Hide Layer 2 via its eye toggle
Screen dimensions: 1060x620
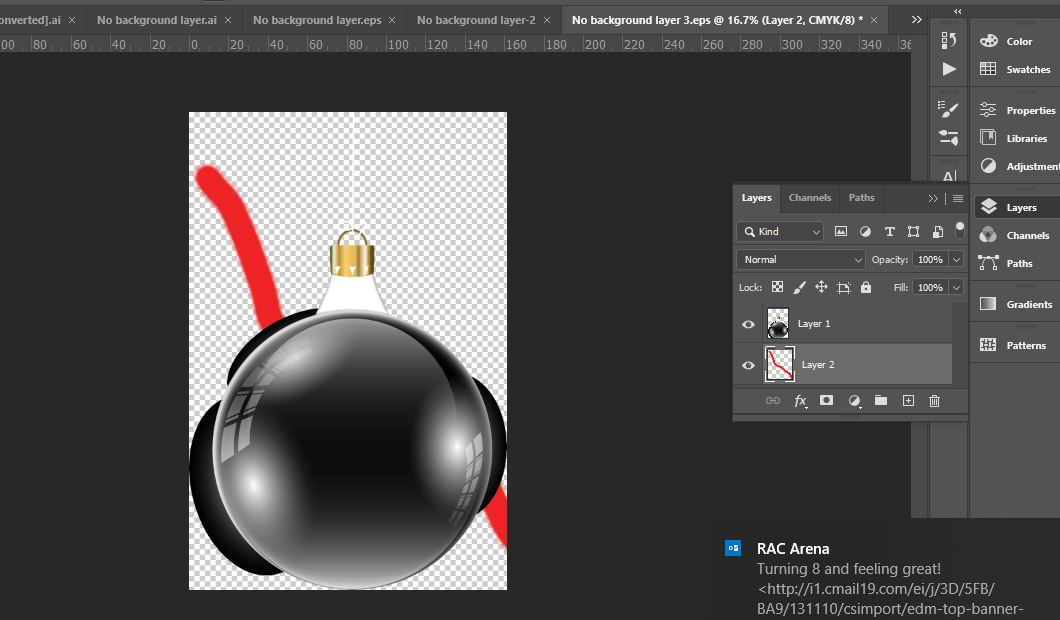pos(748,365)
